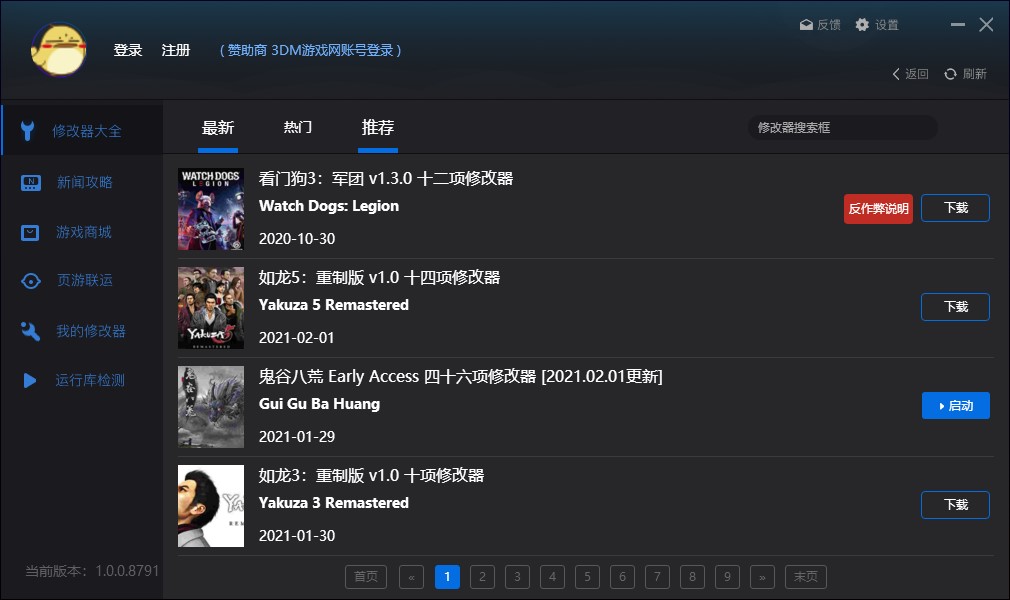
Task: Focus the 修改器搜索框 search field
Action: tap(842, 128)
